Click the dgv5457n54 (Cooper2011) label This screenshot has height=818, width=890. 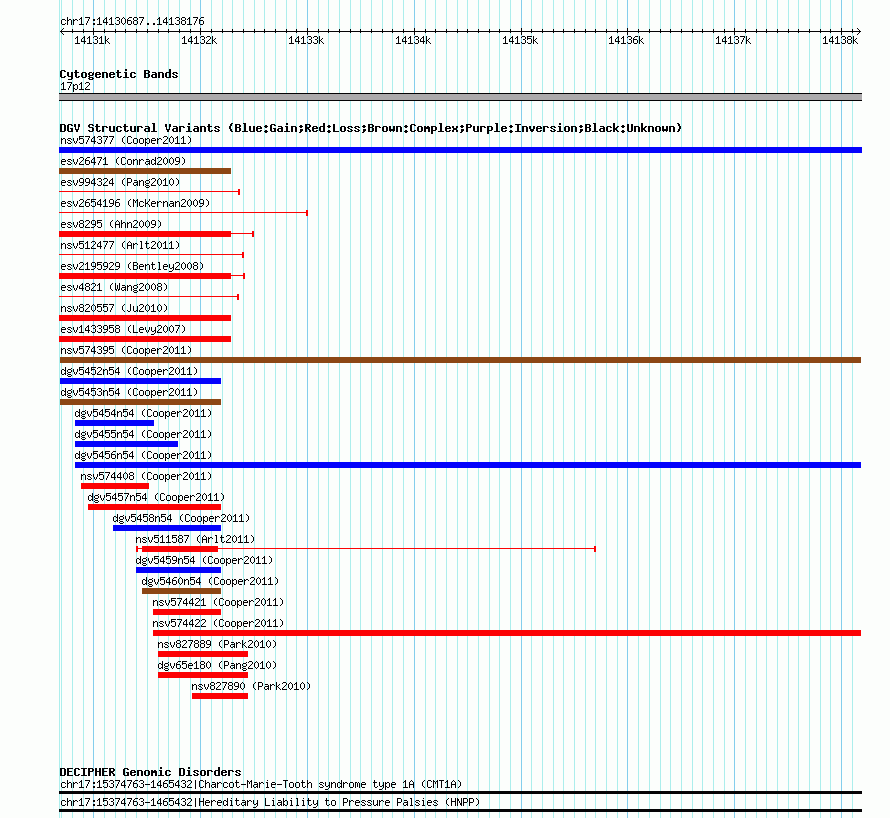tap(156, 497)
